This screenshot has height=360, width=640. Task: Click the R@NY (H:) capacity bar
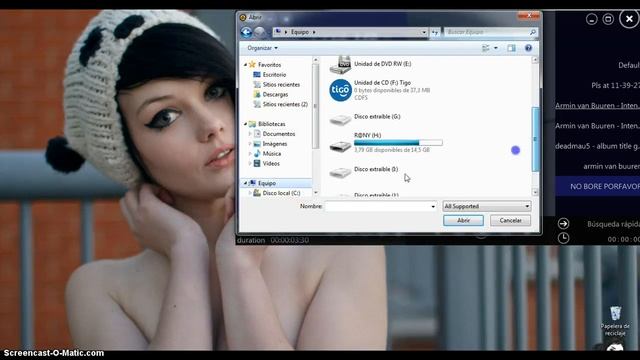tap(398, 142)
